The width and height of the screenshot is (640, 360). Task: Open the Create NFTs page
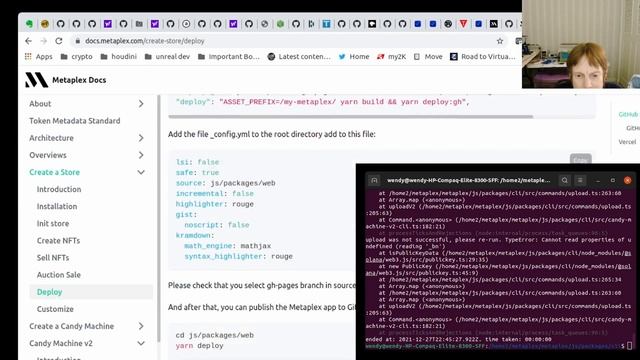point(58,241)
